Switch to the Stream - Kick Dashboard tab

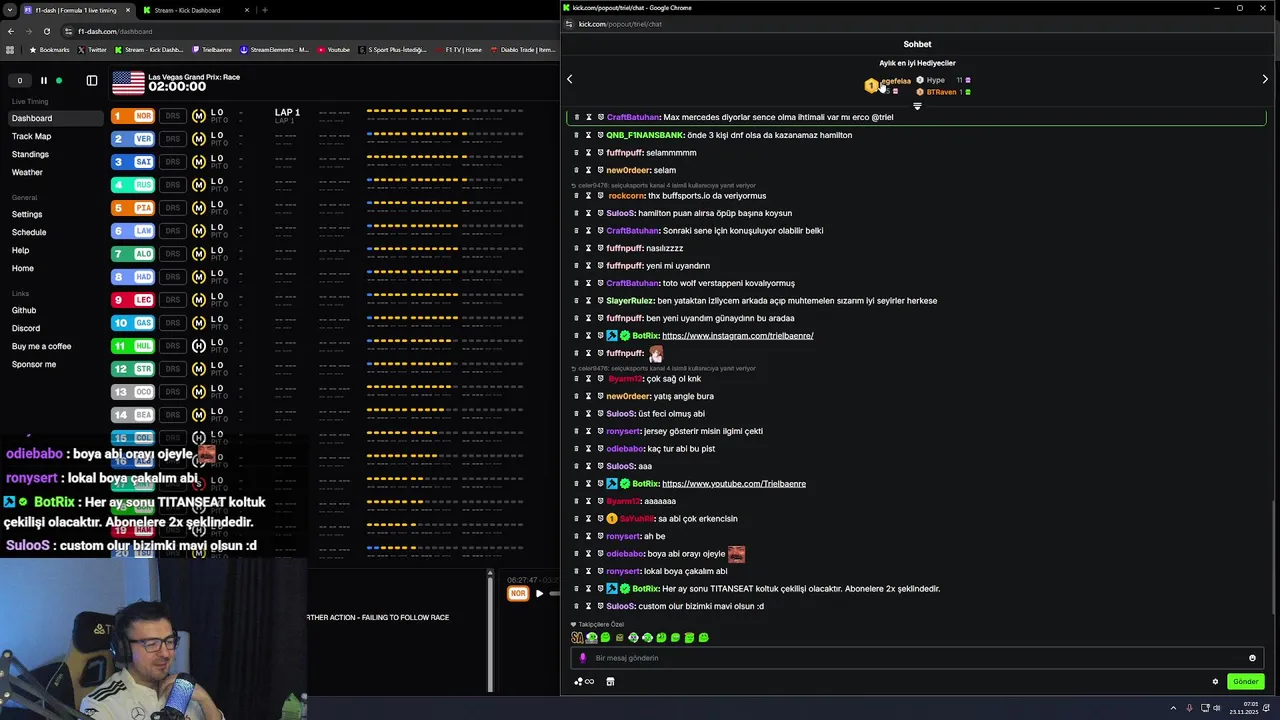pyautogui.click(x=195, y=10)
